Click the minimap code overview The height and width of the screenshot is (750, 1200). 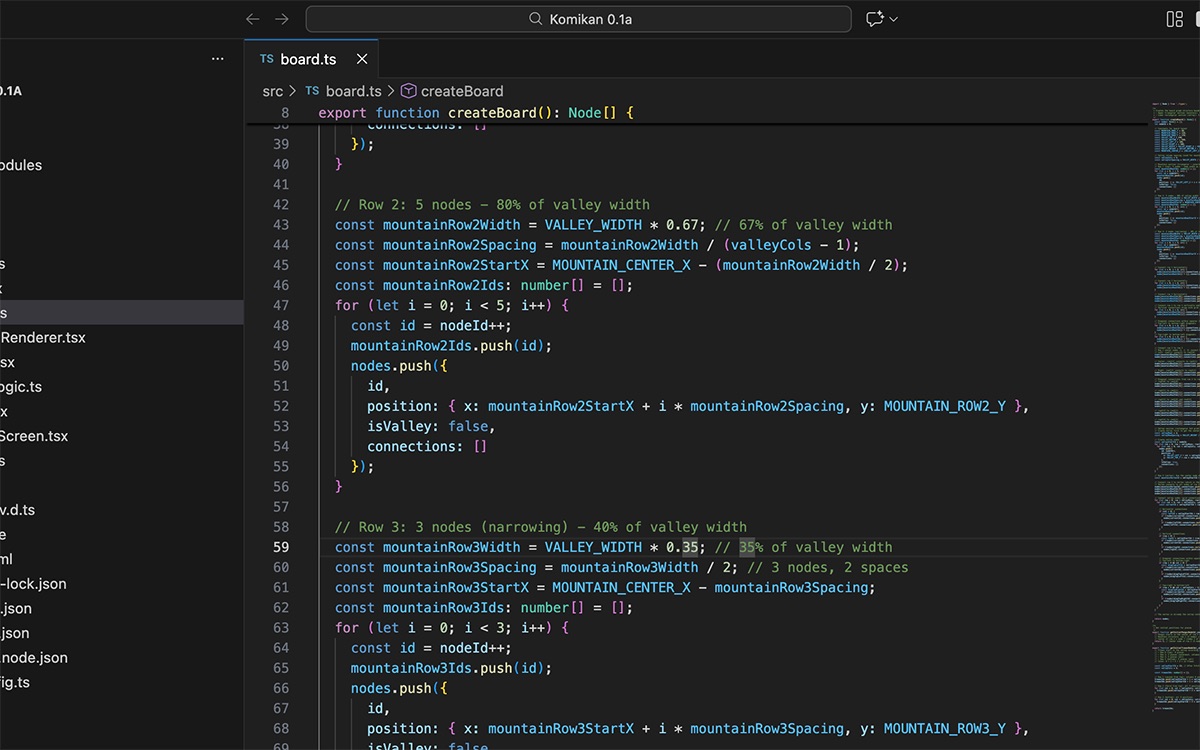click(1173, 300)
